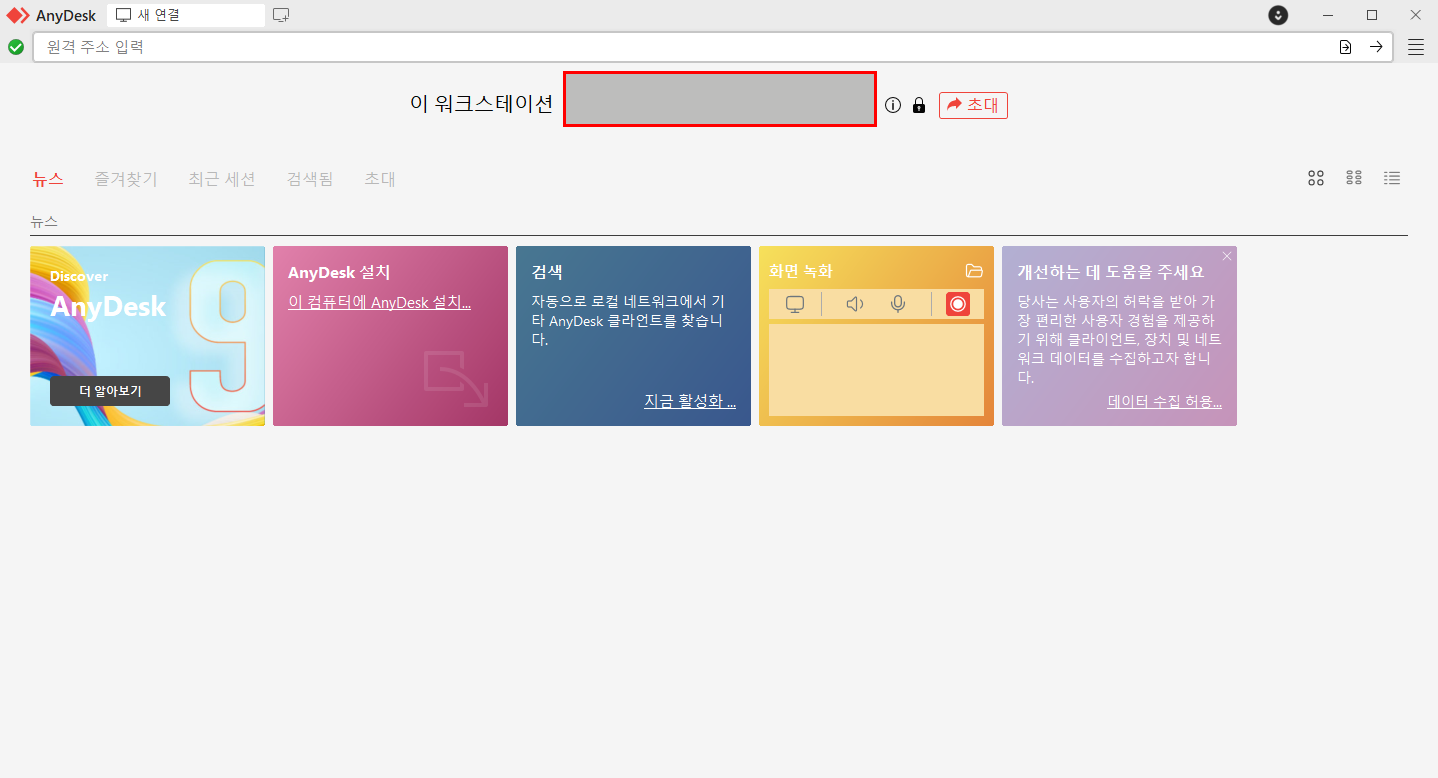Image resolution: width=1438 pixels, height=778 pixels.
Task: Click the connect arrow in address bar
Action: 1376,47
